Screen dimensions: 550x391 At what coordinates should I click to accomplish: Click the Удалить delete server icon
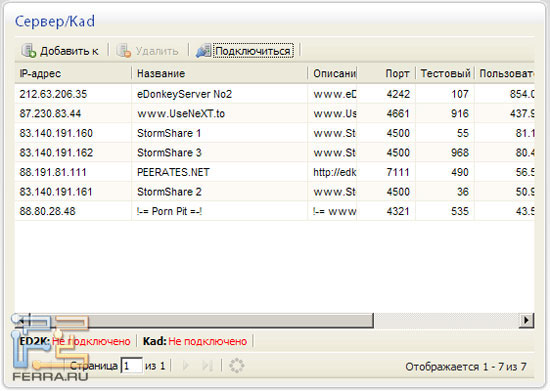point(124,50)
